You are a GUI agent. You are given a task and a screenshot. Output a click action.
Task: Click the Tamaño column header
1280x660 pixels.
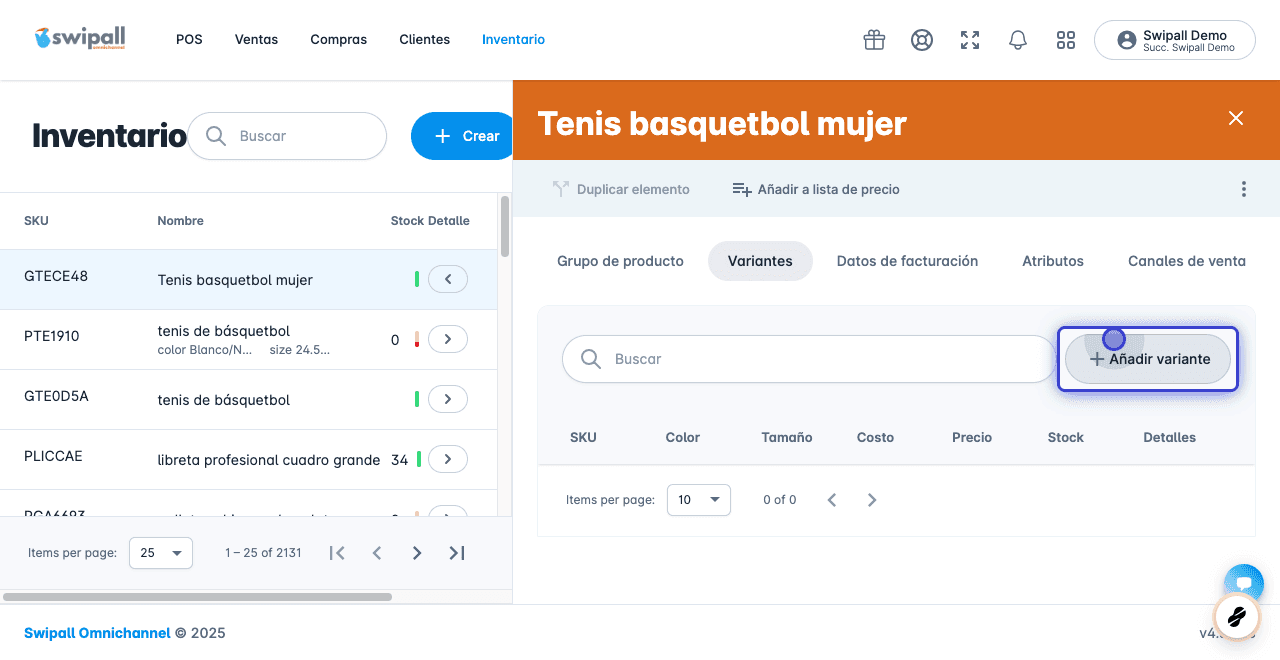[787, 437]
